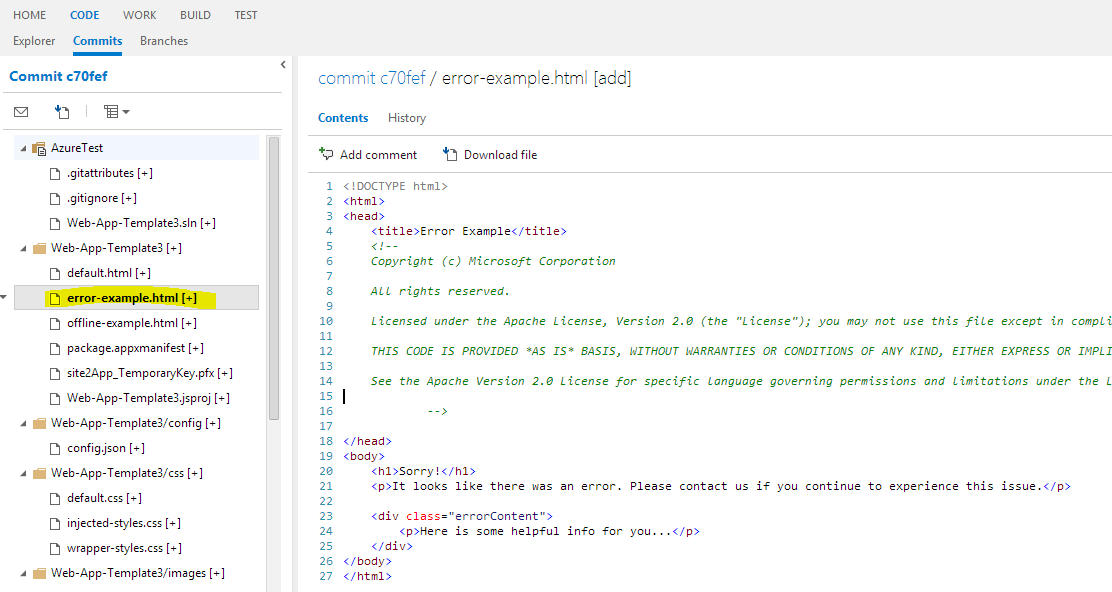Click the email commit envelope icon
This screenshot has width=1112, height=592.
click(x=21, y=112)
